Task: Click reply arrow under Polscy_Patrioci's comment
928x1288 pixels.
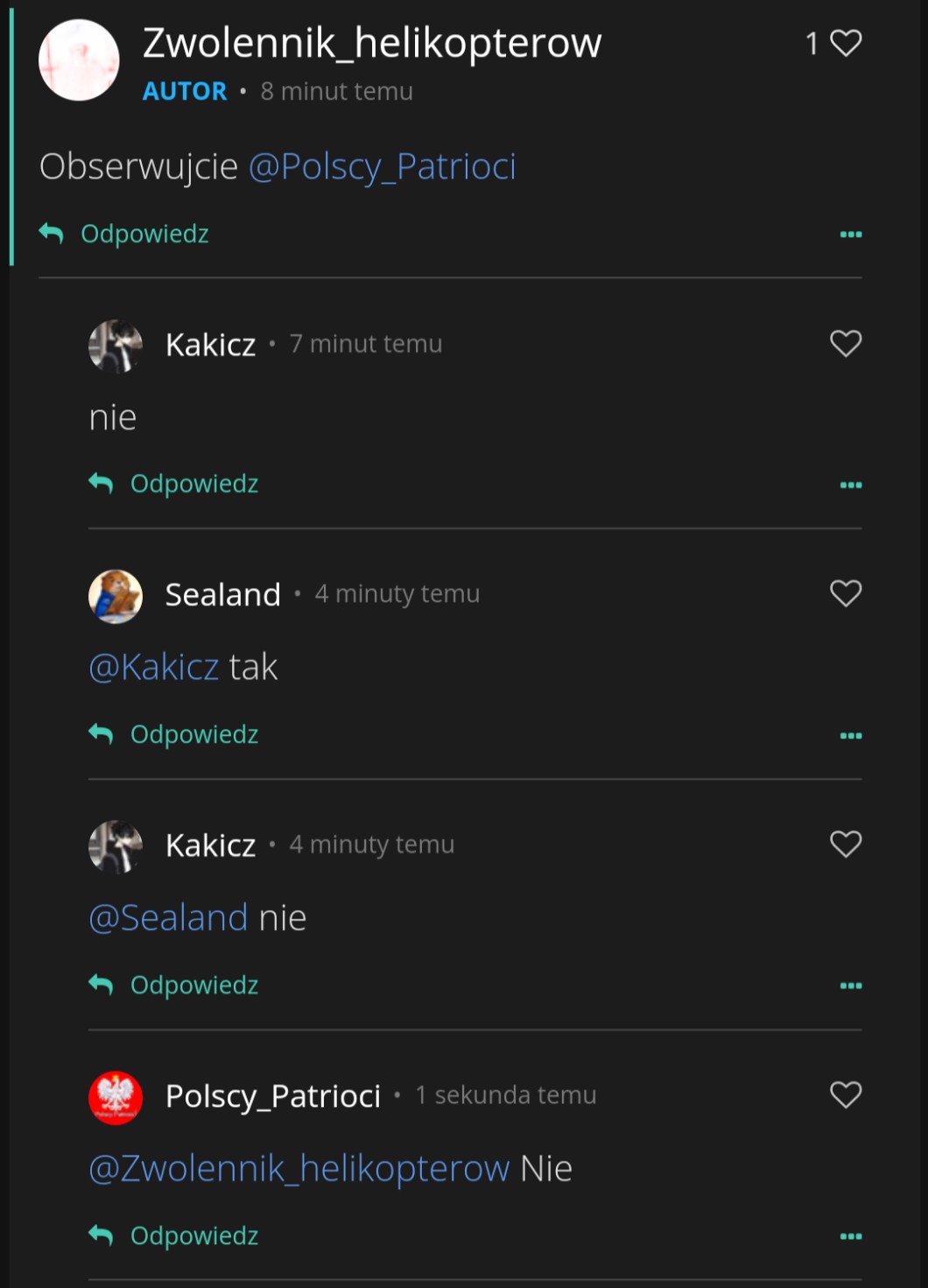Action: pyautogui.click(x=102, y=1235)
